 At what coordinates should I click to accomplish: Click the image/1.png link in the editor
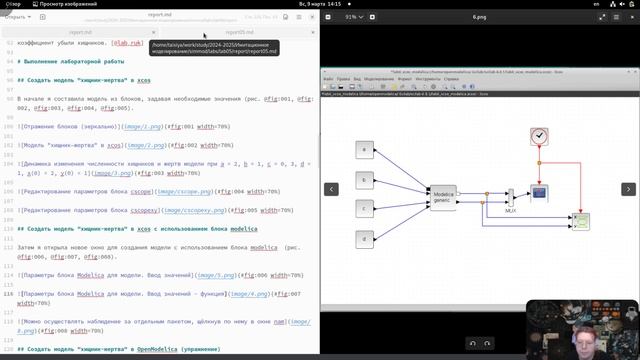pyautogui.click(x=142, y=127)
